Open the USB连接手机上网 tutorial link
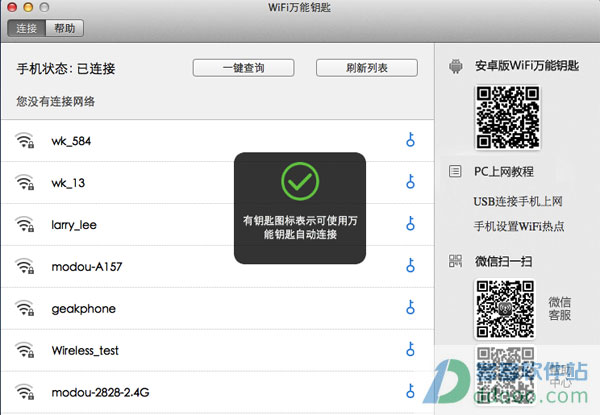 [518, 201]
